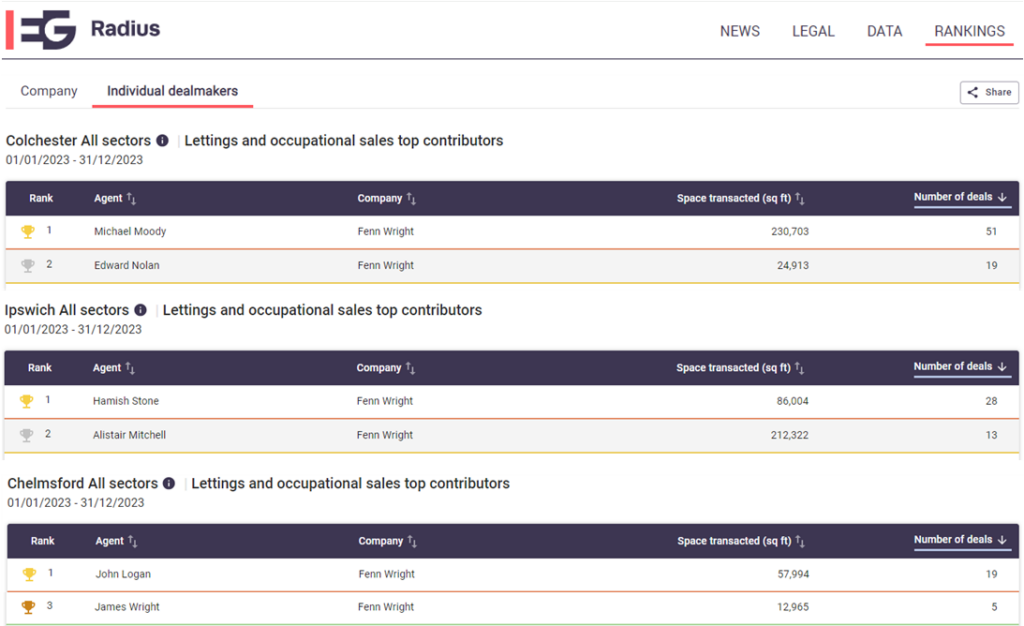The width and height of the screenshot is (1024, 626).
Task: Click the 24,913 space transacted value
Action: coord(793,266)
